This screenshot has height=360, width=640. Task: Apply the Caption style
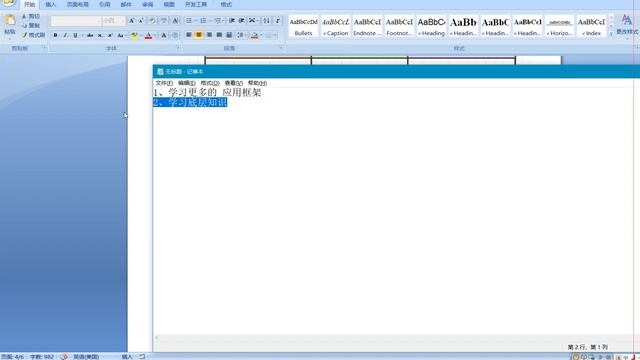tap(336, 27)
